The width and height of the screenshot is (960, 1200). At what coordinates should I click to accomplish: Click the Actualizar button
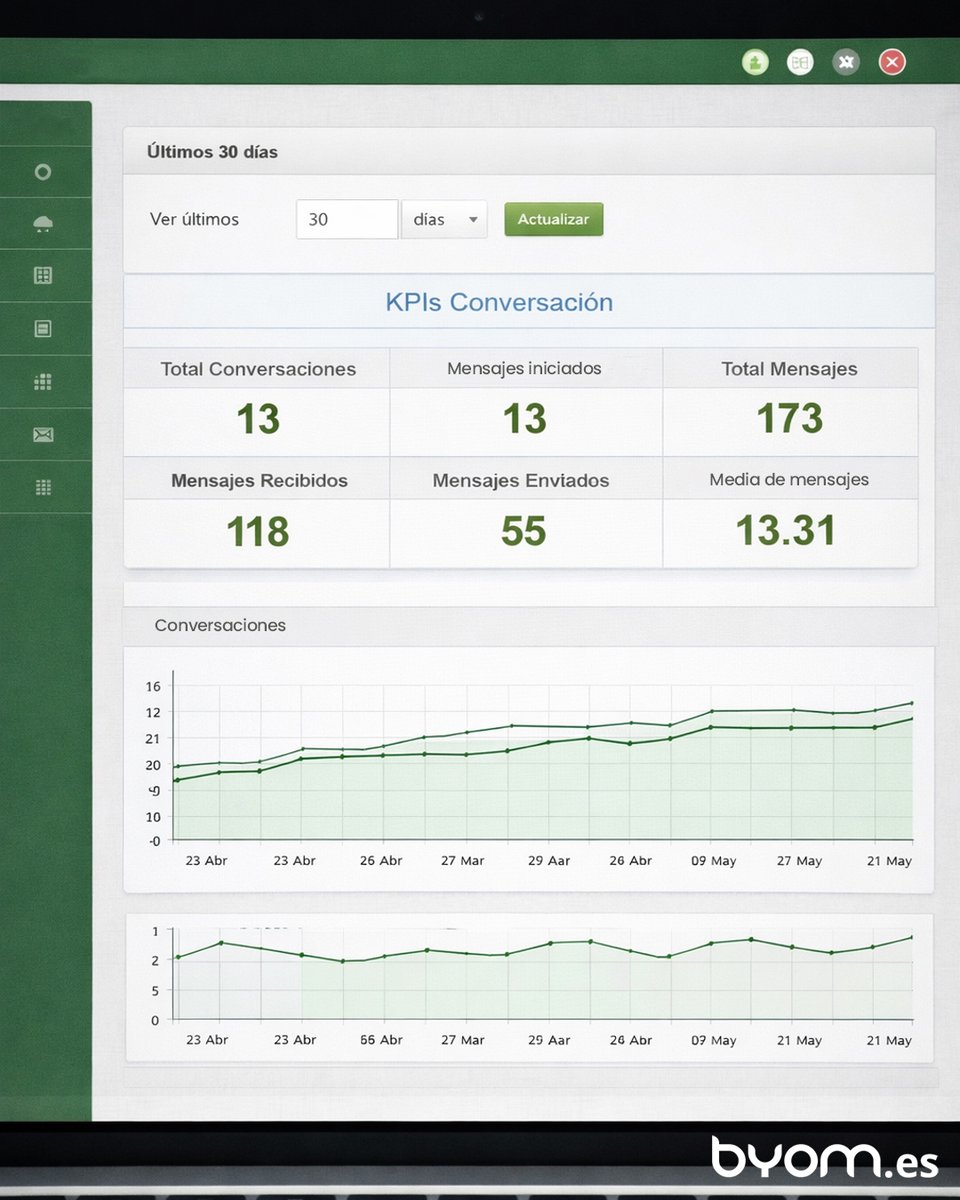[x=554, y=219]
